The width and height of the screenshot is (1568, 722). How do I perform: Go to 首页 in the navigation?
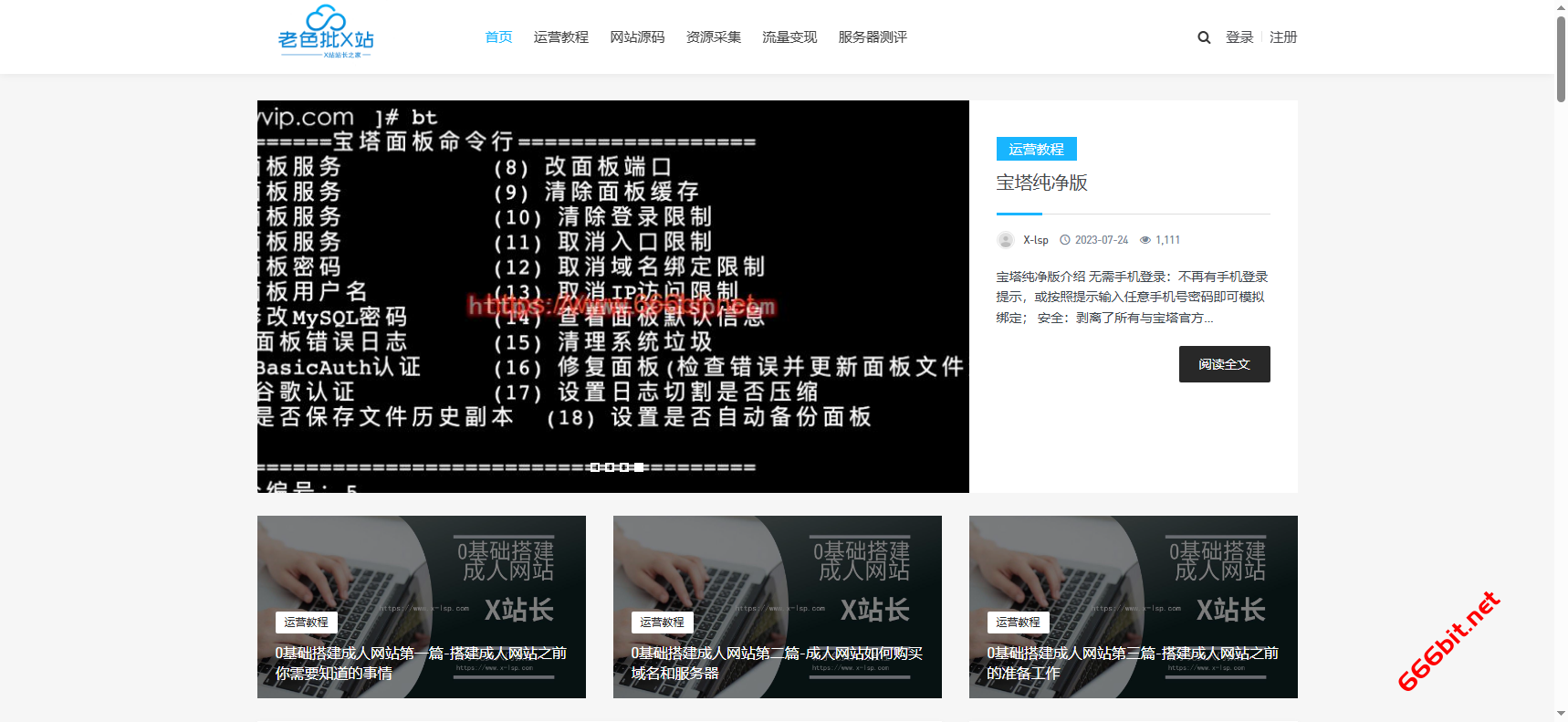pos(498,37)
